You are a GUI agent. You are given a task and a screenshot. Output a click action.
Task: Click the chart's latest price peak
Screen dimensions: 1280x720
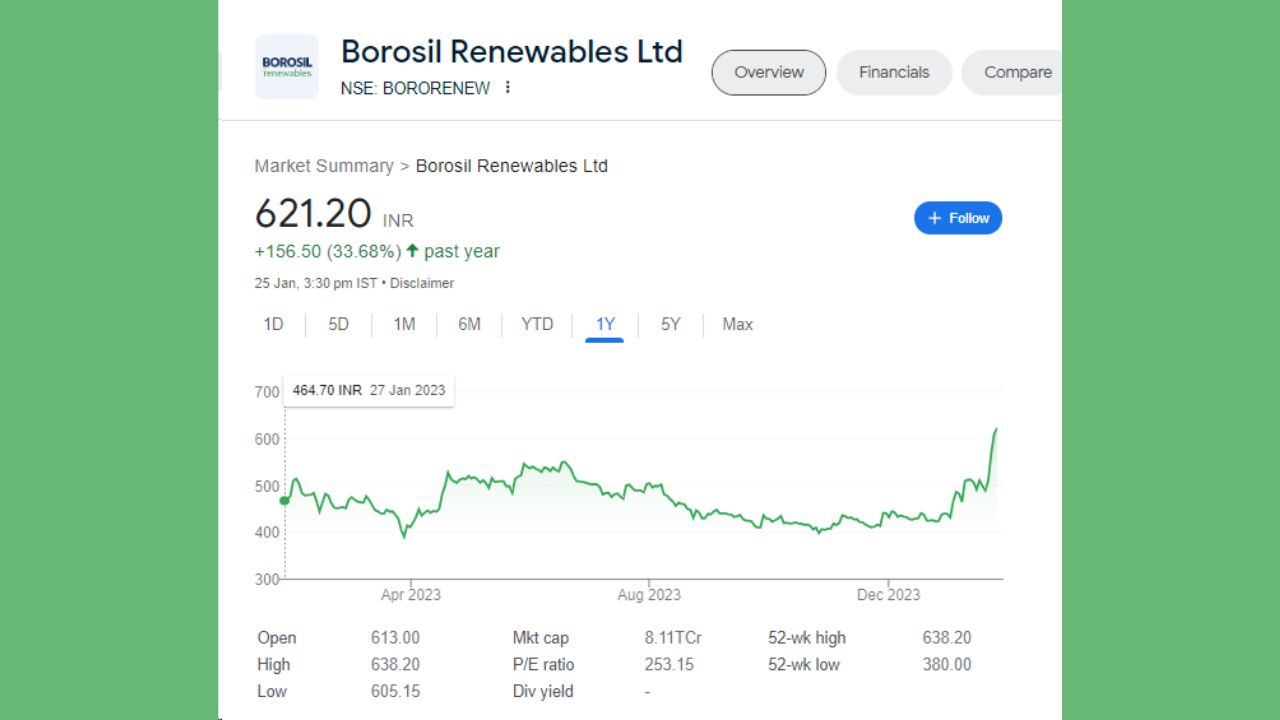(995, 429)
